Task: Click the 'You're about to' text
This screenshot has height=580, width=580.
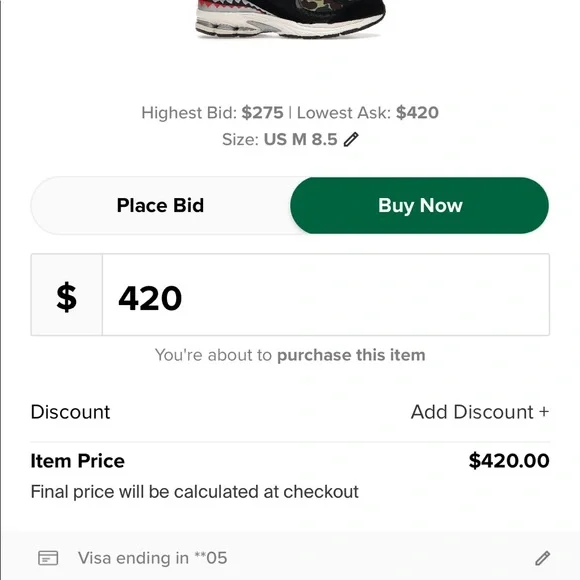Action: [213, 355]
